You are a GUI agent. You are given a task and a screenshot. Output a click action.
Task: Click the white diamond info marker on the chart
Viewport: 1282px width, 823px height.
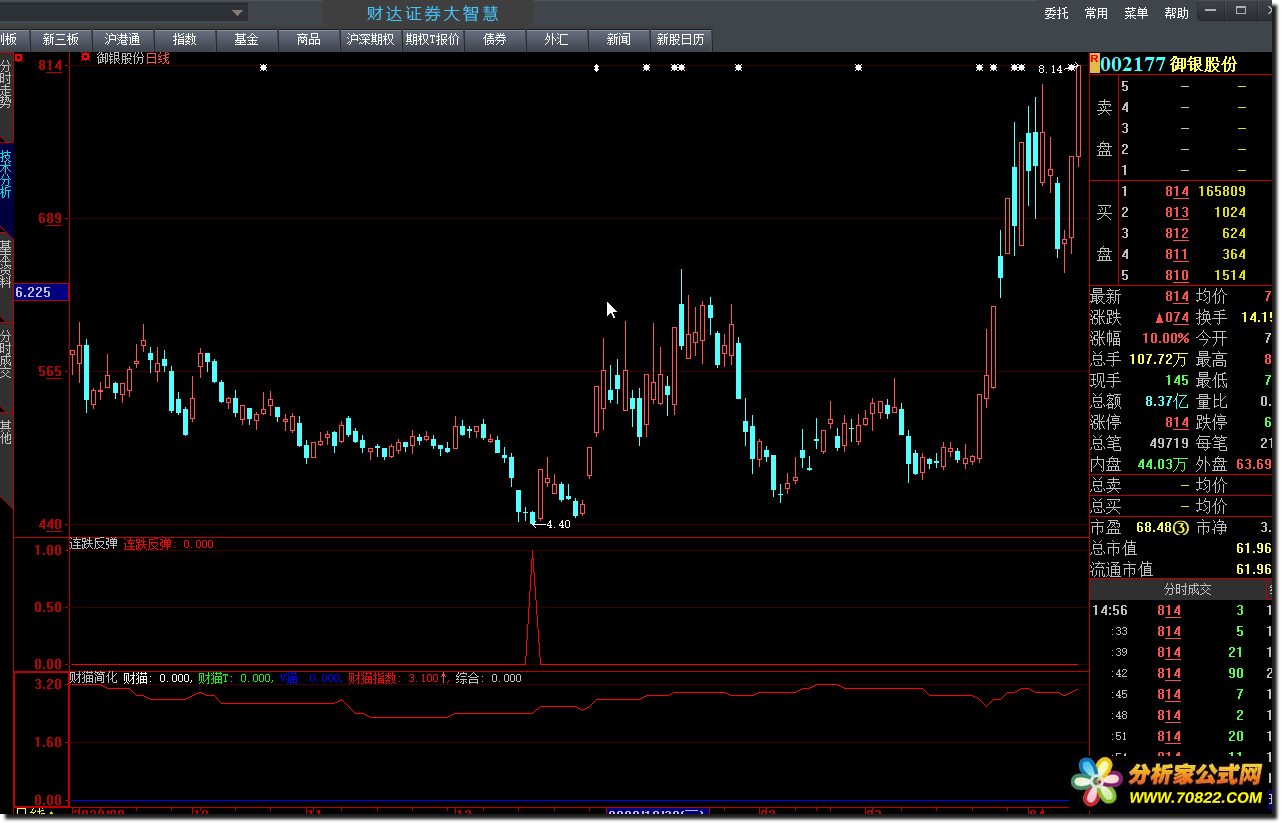[x=597, y=68]
